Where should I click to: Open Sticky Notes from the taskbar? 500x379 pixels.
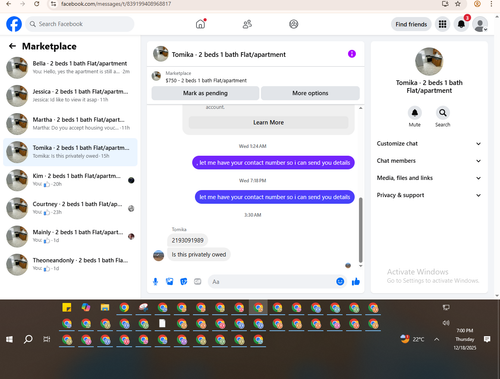[67, 307]
